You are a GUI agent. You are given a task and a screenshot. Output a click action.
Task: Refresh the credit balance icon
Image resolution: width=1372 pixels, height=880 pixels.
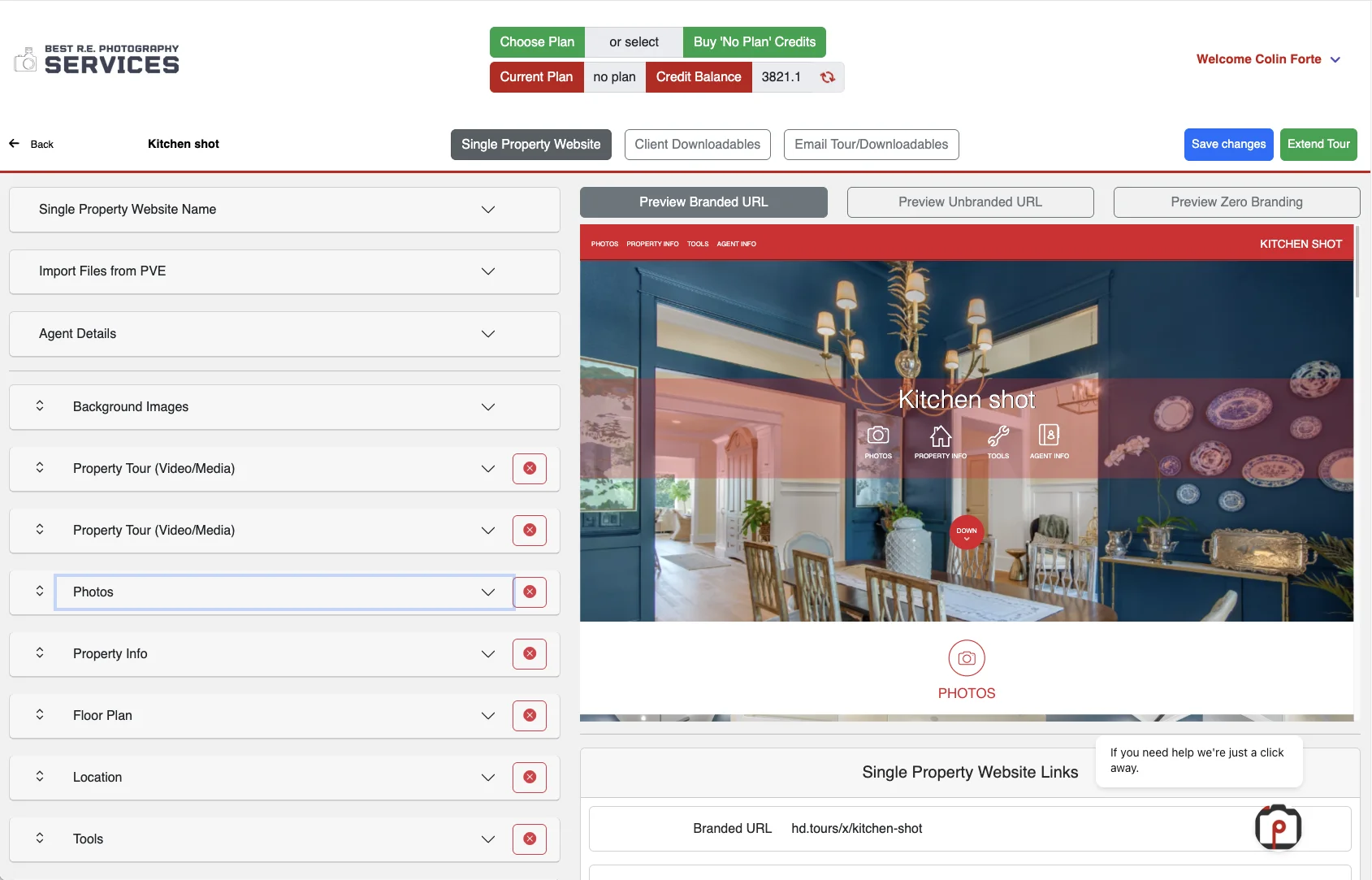[x=827, y=77]
